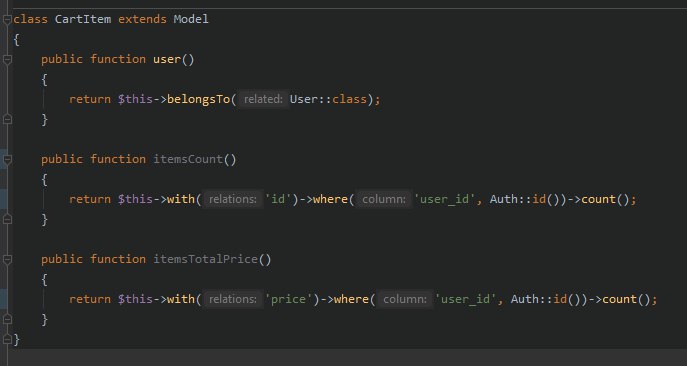The width and height of the screenshot is (687, 366).
Task: Collapse the itemsCount() function fold marker
Action: point(7,159)
